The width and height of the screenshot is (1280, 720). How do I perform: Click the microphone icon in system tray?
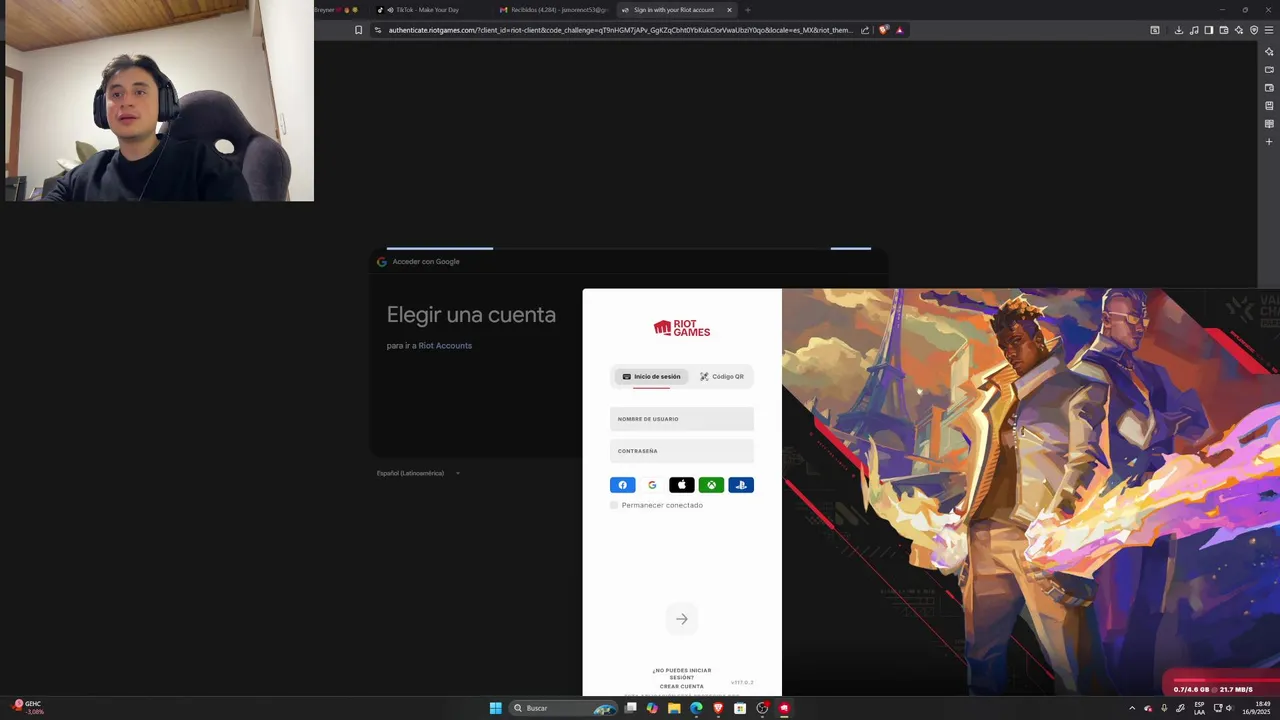(1164, 708)
